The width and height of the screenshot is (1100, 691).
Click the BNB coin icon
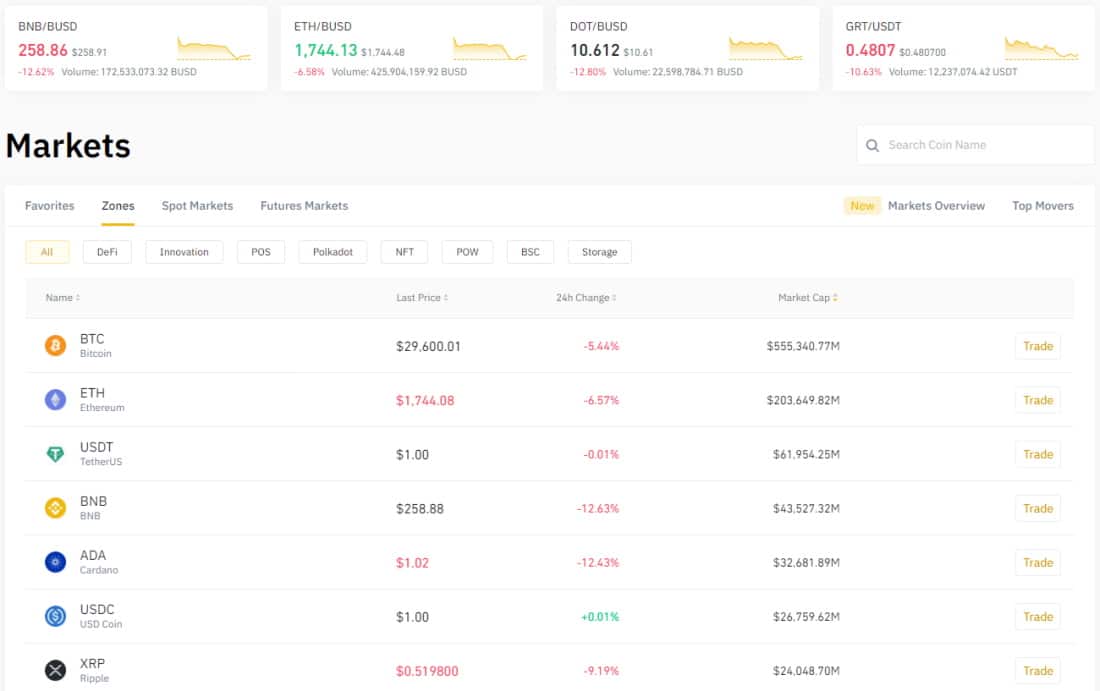(x=55, y=508)
